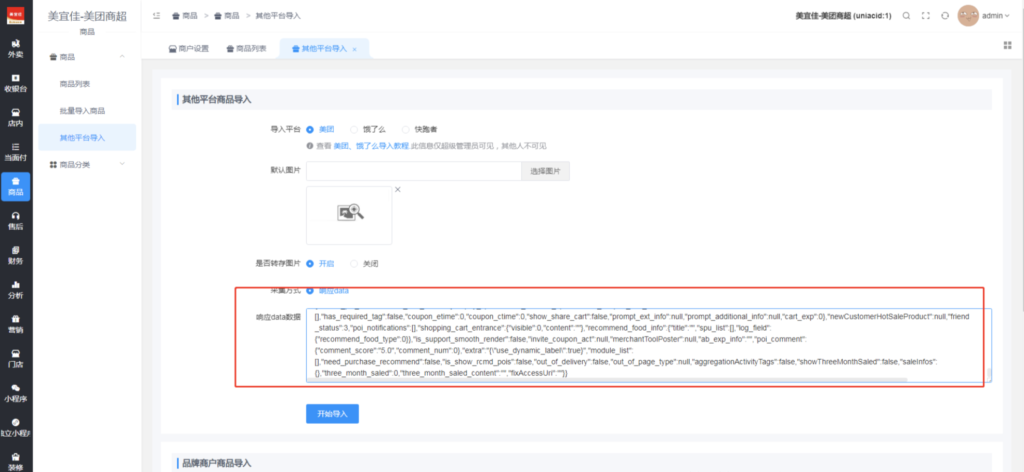Select 其他平台导入 in the side menu

pos(87,138)
